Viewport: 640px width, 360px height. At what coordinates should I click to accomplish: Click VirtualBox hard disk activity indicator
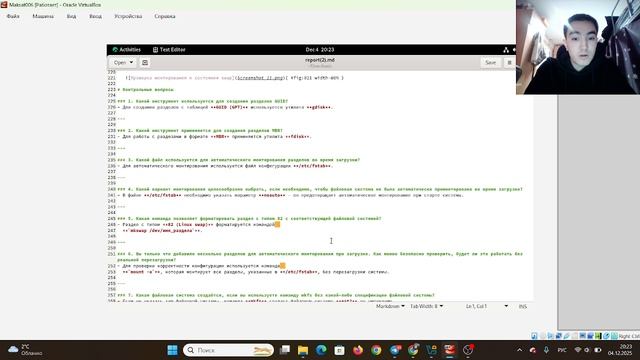(534, 336)
